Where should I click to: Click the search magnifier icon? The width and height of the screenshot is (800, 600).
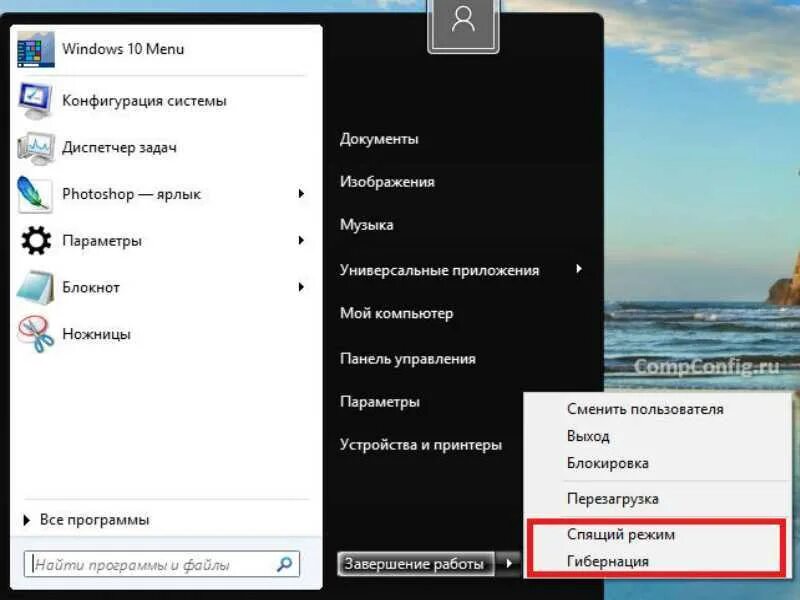pos(284,564)
